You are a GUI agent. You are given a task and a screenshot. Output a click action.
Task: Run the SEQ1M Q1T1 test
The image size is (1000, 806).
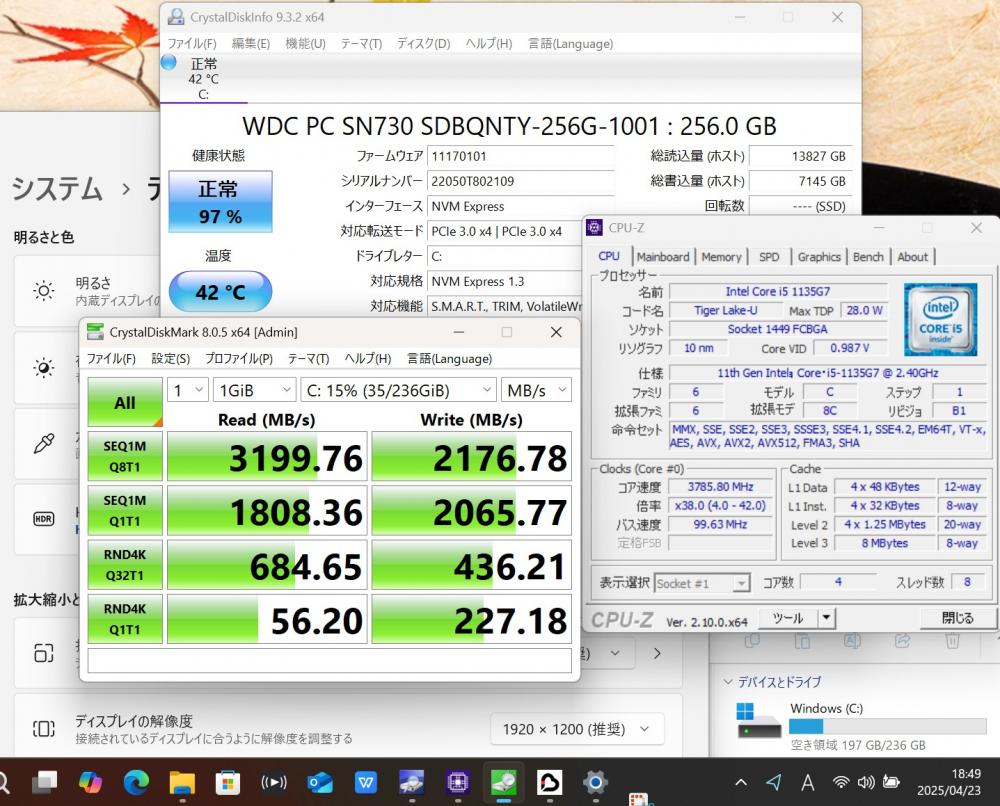[125, 511]
